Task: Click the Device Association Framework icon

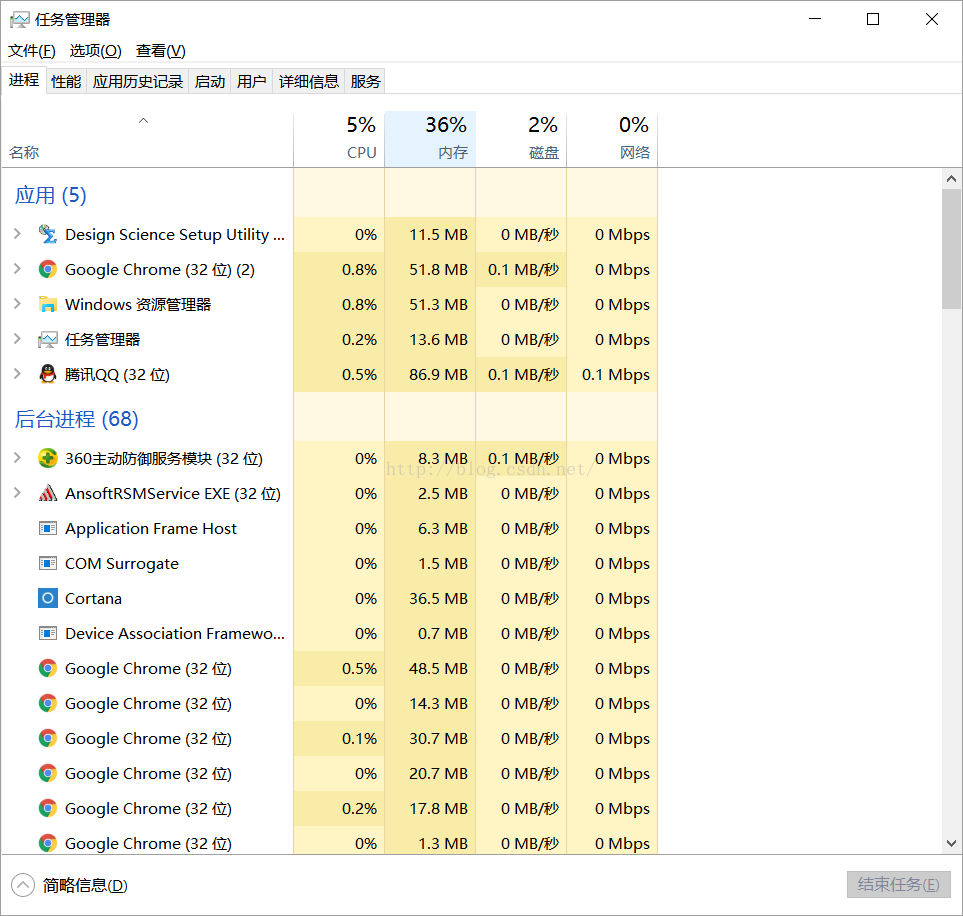Action: 48,633
